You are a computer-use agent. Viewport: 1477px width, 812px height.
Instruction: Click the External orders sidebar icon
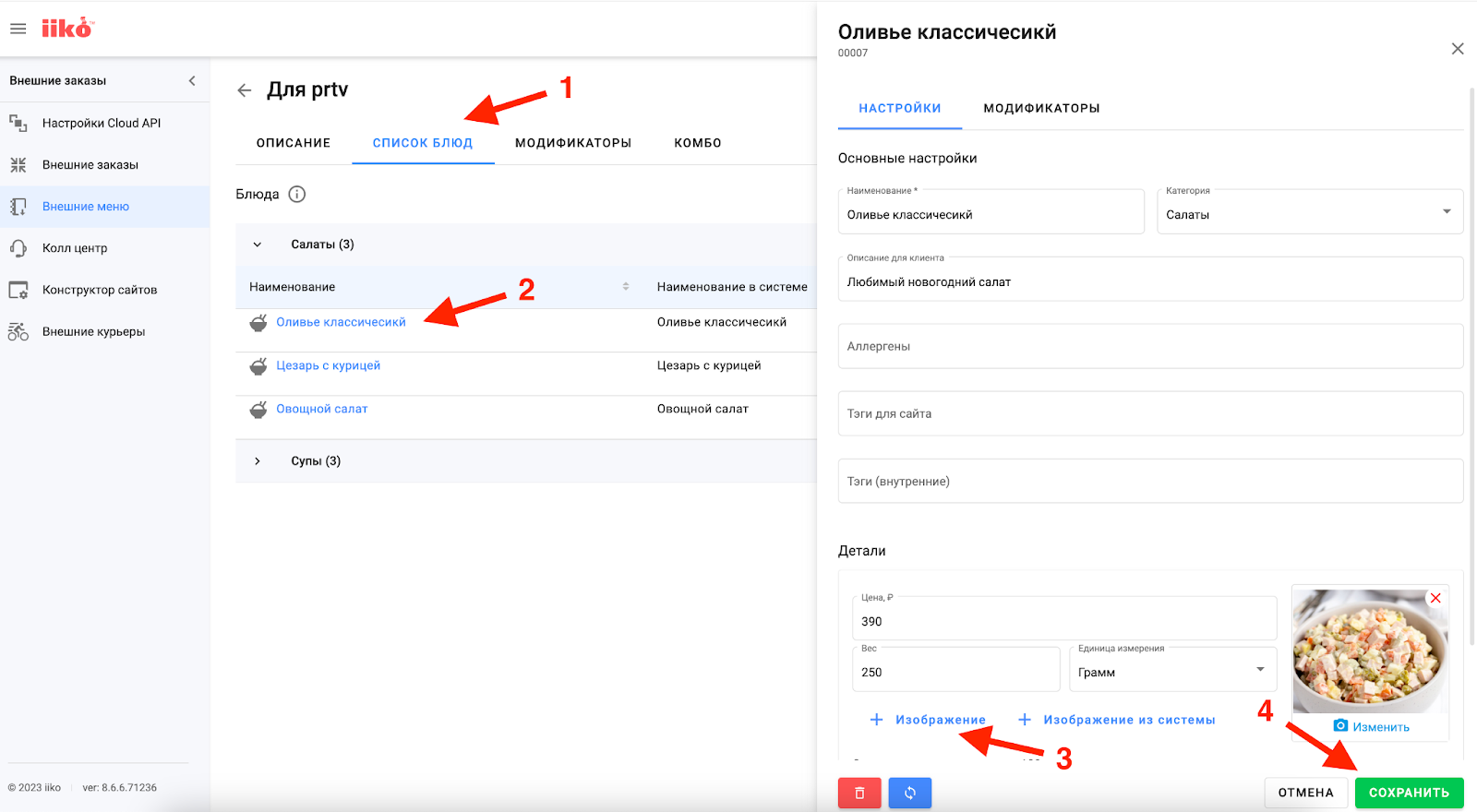18,164
